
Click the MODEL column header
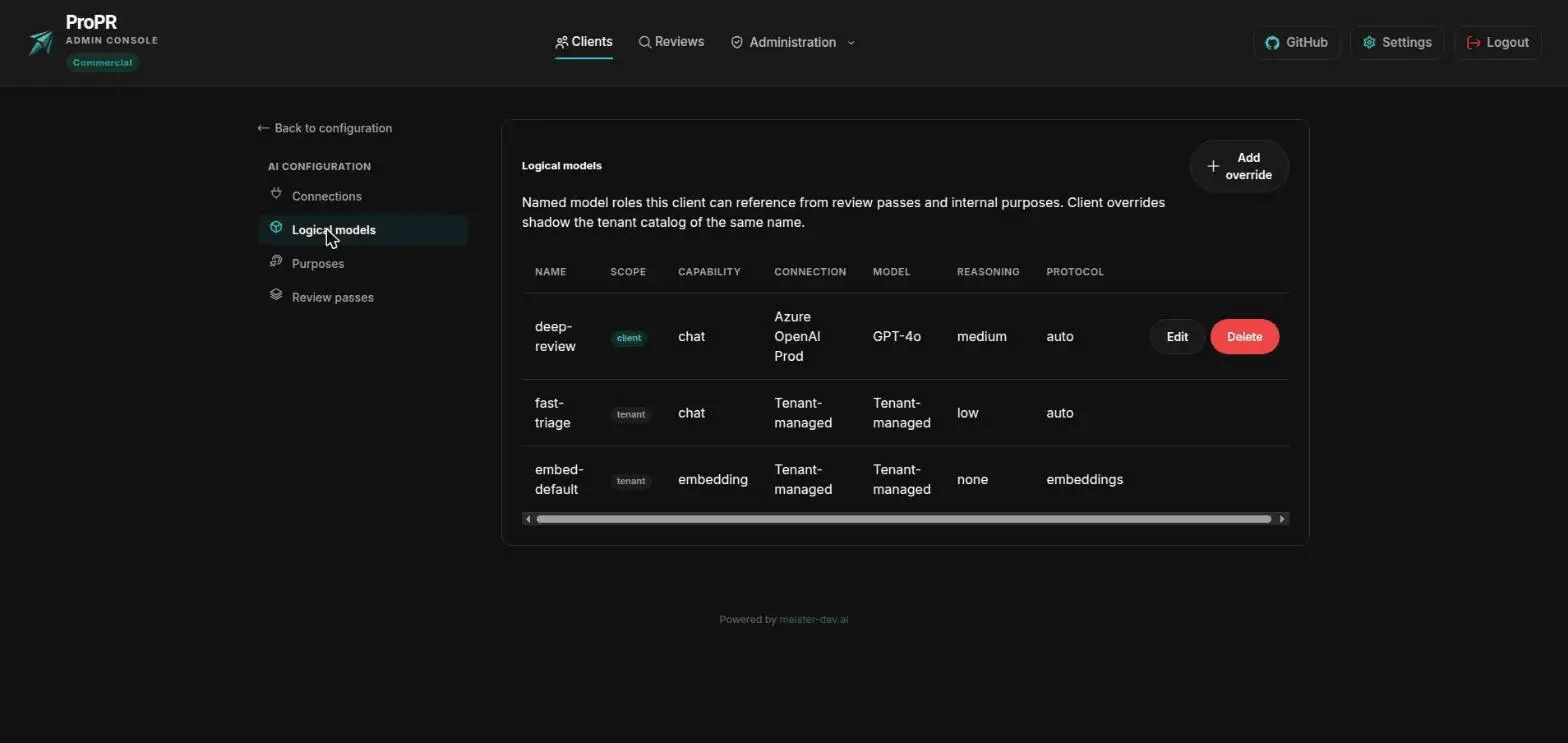[891, 272]
